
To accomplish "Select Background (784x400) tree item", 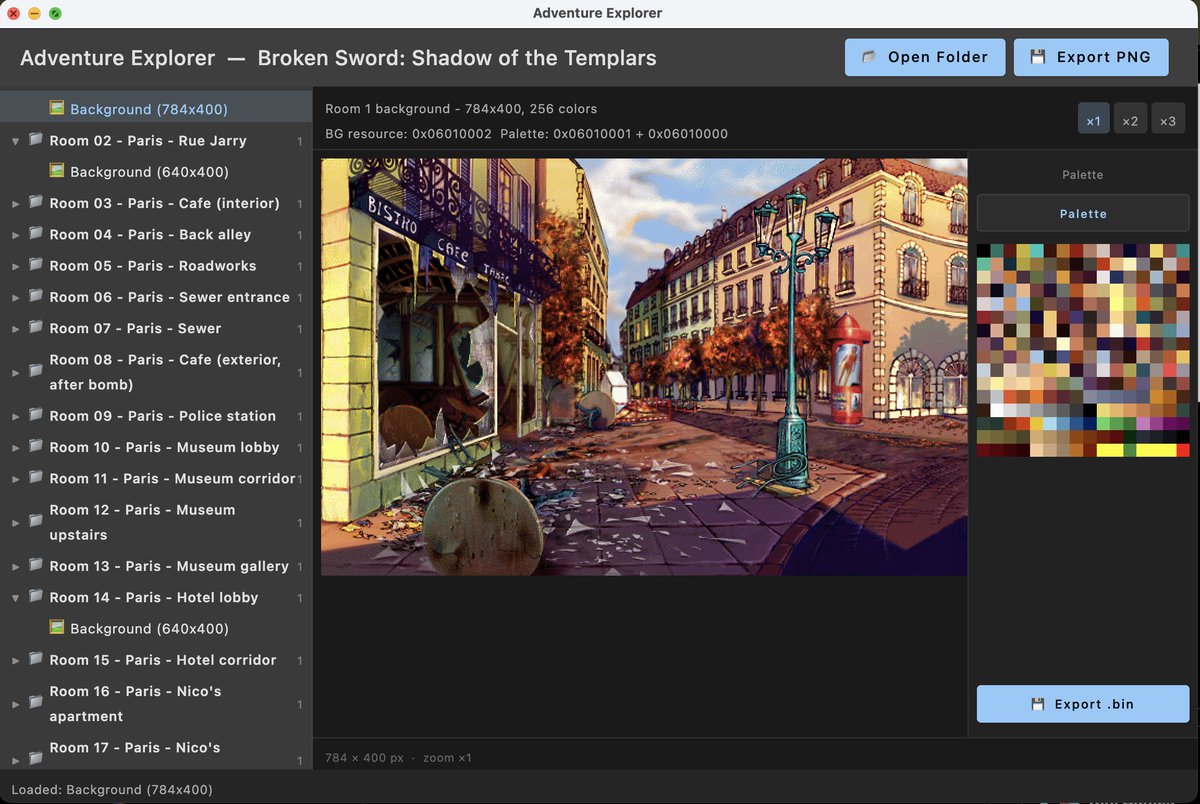I will [x=156, y=109].
